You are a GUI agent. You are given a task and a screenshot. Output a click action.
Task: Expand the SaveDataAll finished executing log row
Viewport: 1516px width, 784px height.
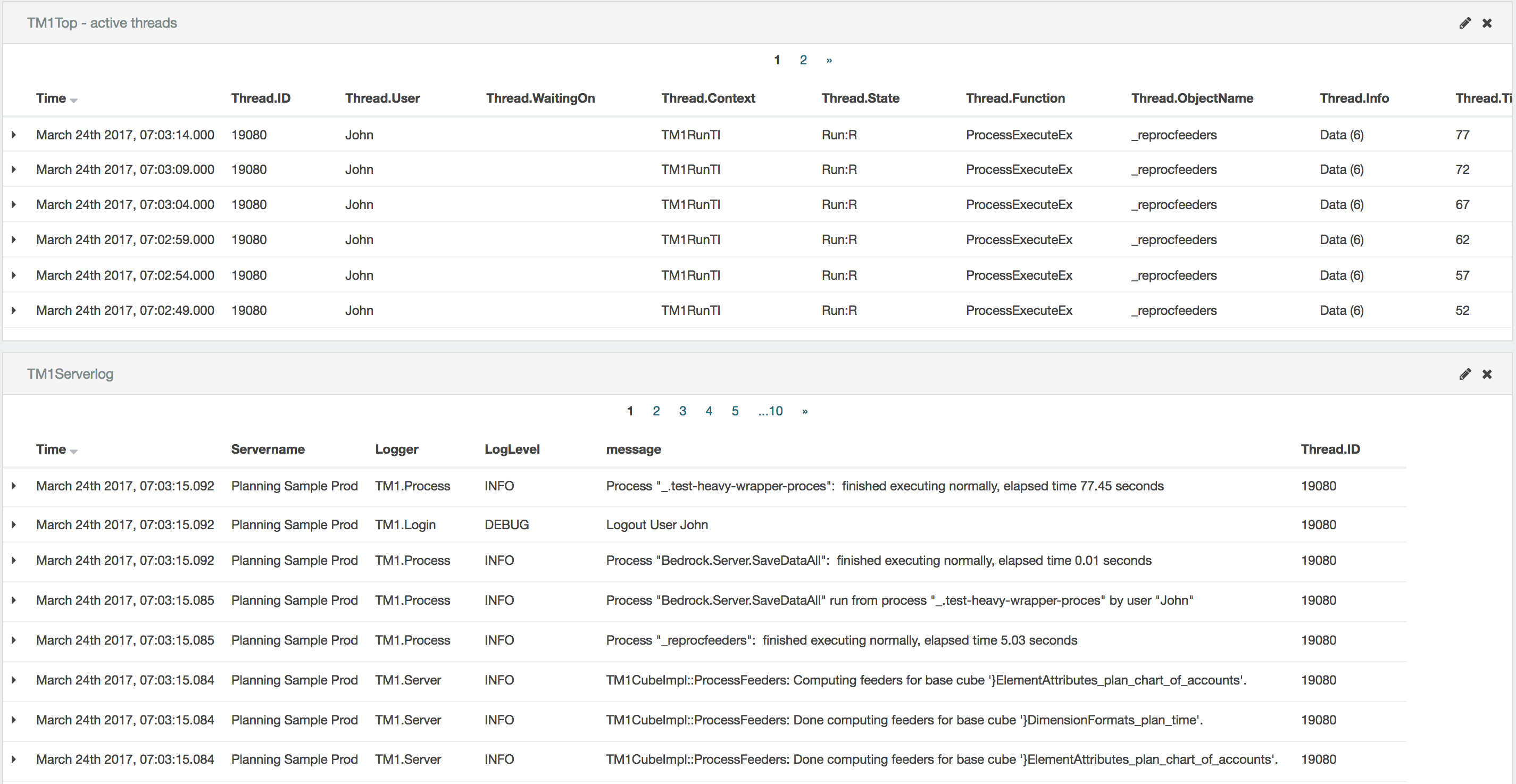pyautogui.click(x=13, y=560)
